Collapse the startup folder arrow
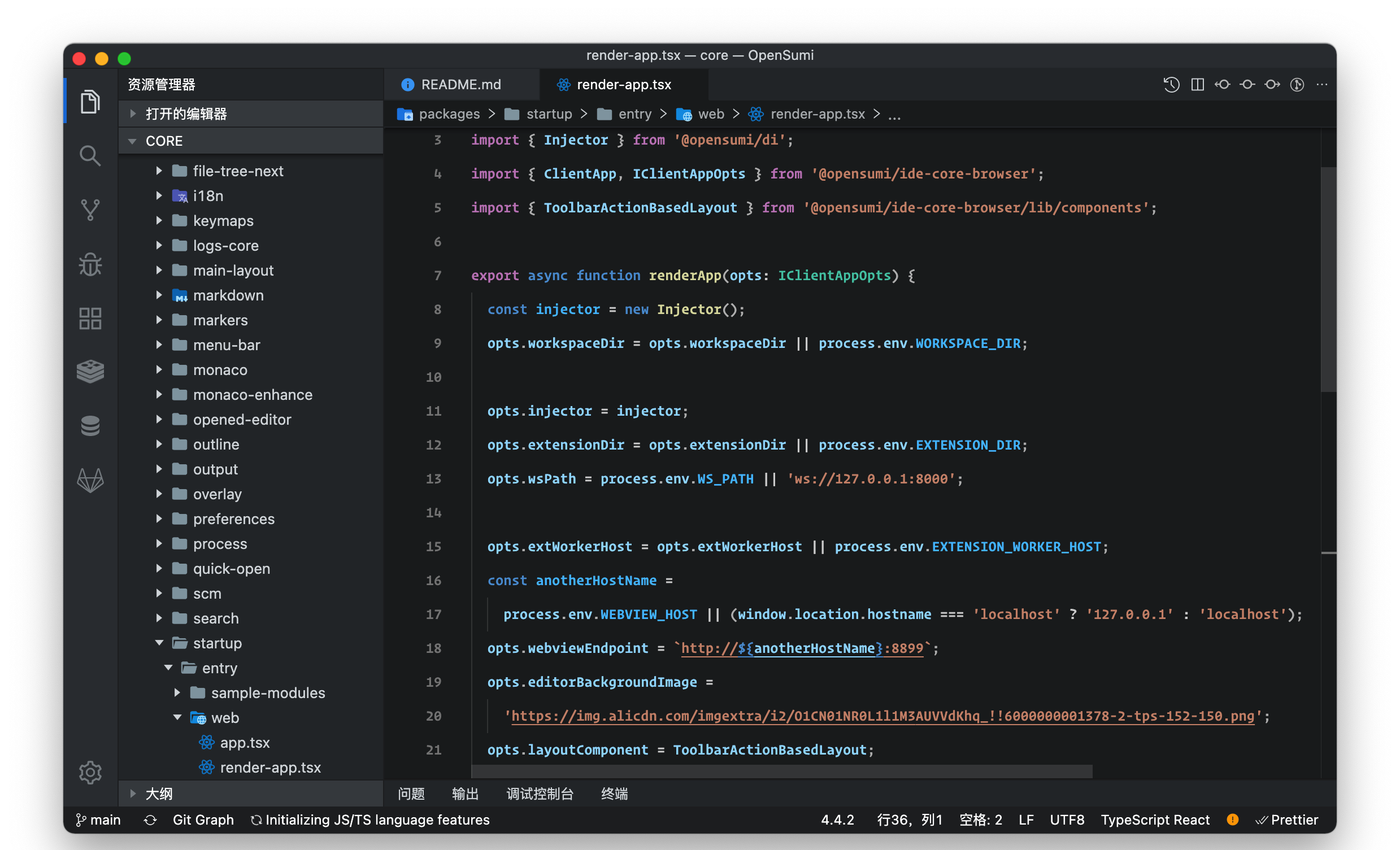1400x850 pixels. [x=159, y=643]
